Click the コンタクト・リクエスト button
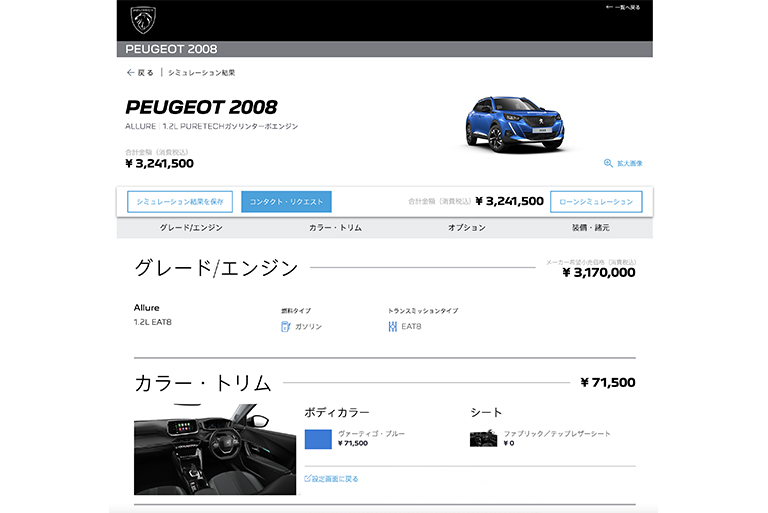The width and height of the screenshot is (768, 513). [x=287, y=201]
